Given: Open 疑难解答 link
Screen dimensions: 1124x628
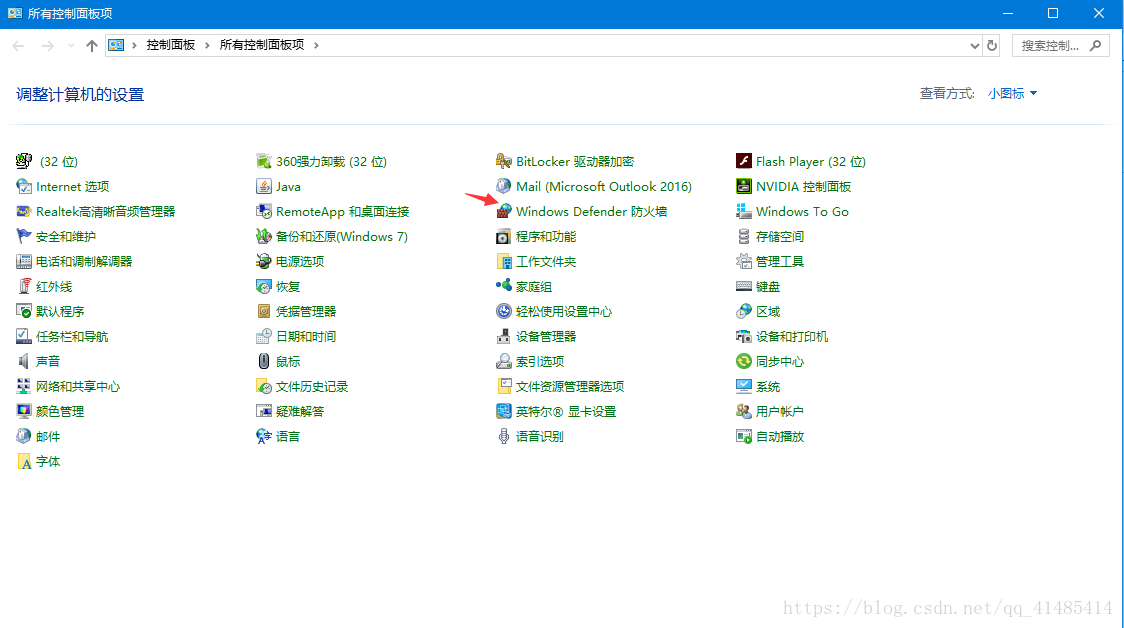Looking at the screenshot, I should [300, 411].
